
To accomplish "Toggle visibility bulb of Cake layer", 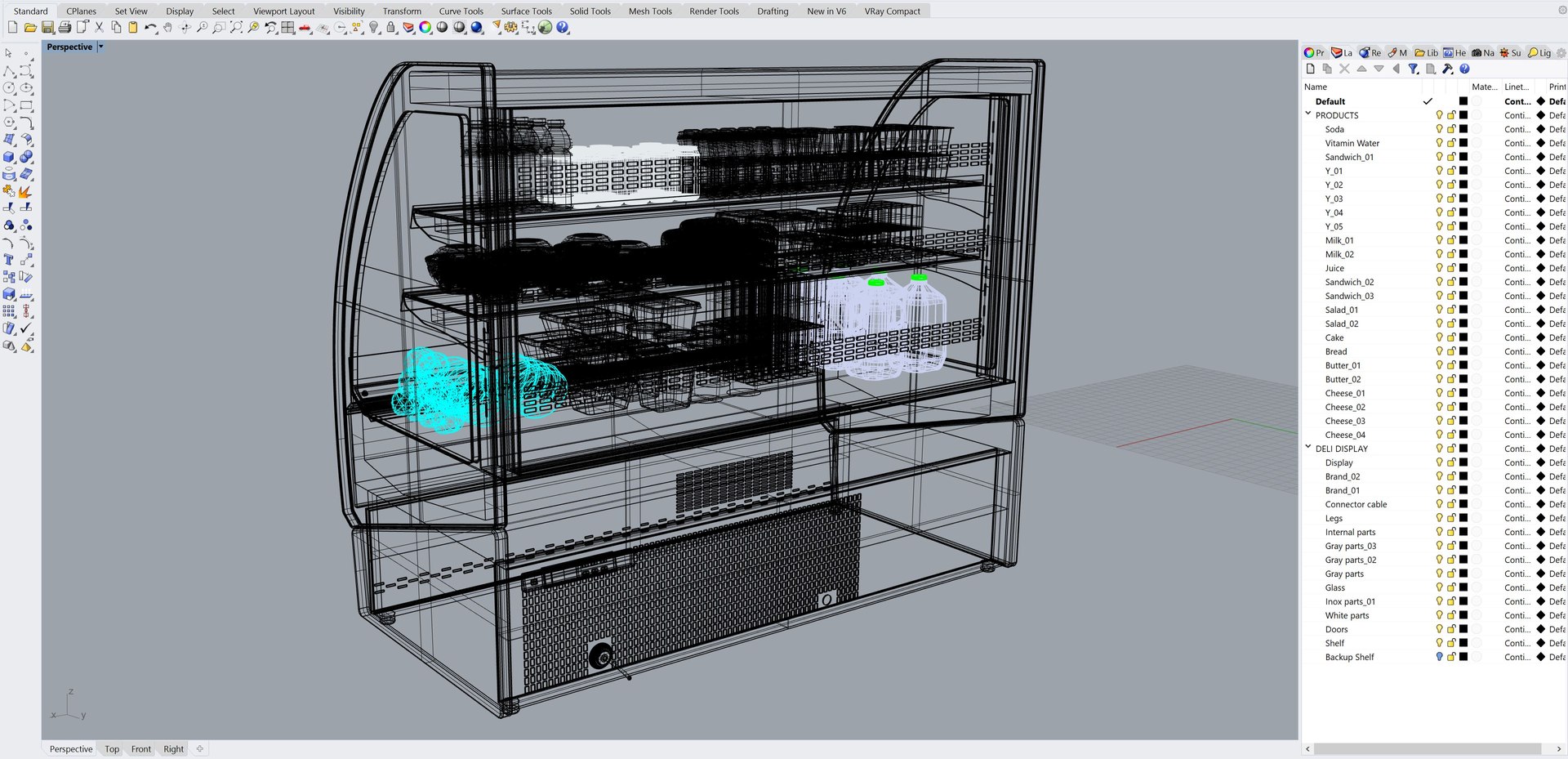I will pos(1439,337).
